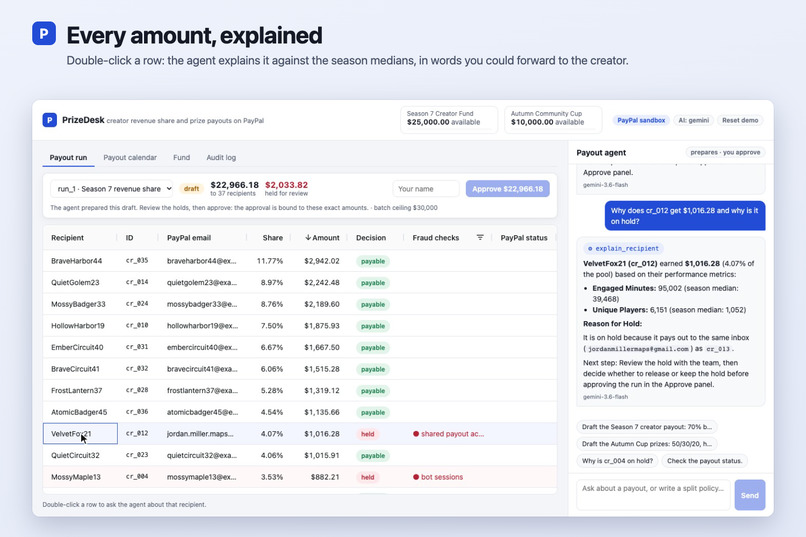Screen dimensions: 806x537
Task: Select the AtomicBadger45 recipient cell
Action: [80, 412]
